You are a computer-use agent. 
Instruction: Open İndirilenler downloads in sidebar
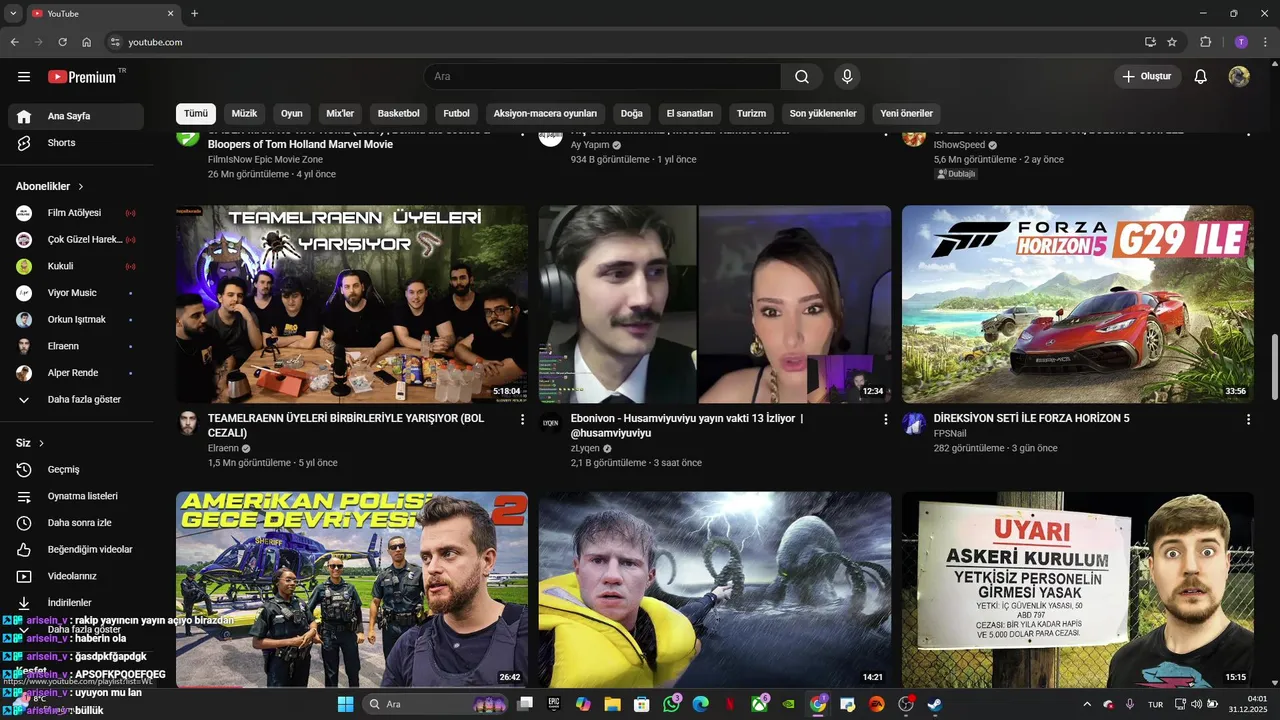(x=76, y=603)
